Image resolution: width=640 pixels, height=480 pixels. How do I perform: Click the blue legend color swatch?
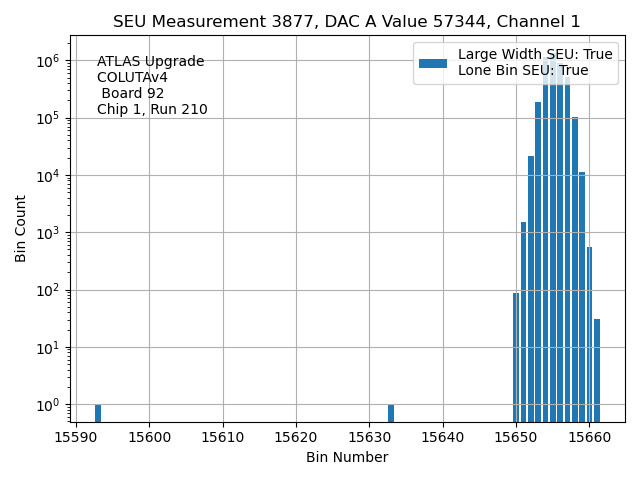click(x=432, y=63)
